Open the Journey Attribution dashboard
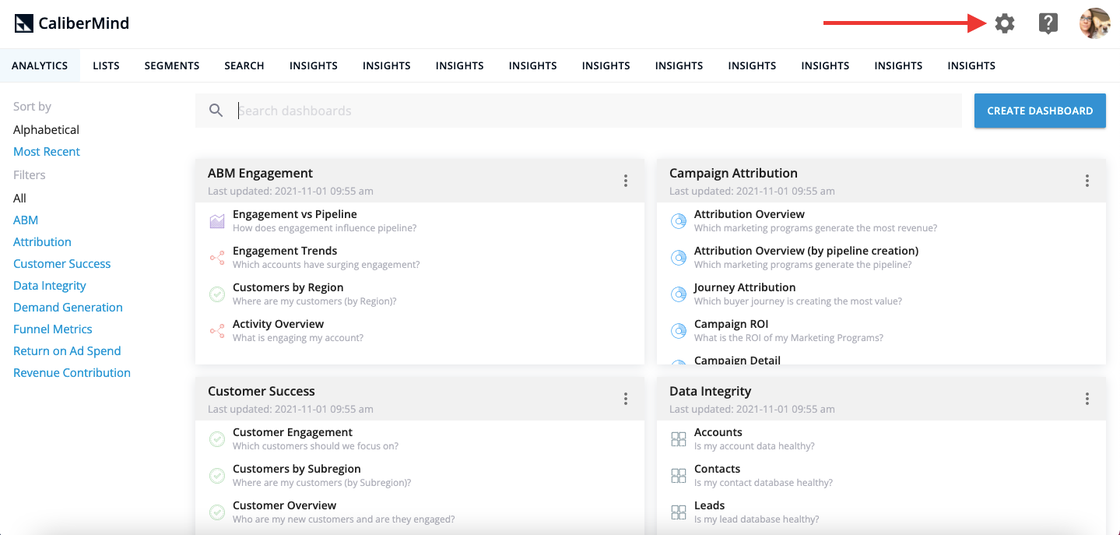The height and width of the screenshot is (535, 1120). 744,287
